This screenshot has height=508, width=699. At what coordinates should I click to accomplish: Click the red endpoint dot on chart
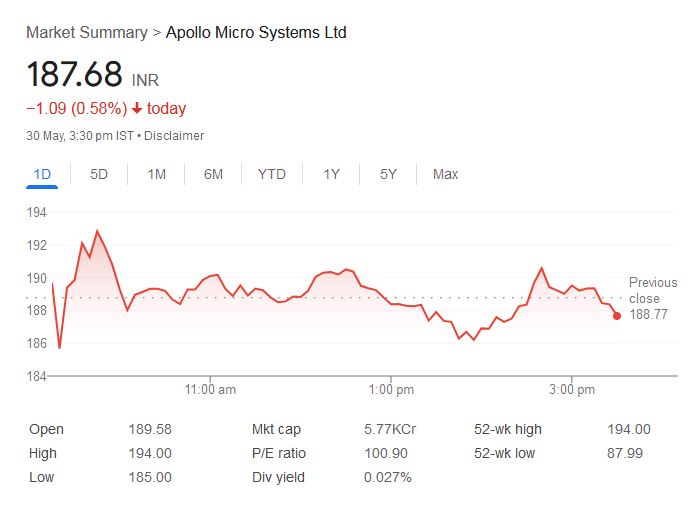(x=617, y=316)
